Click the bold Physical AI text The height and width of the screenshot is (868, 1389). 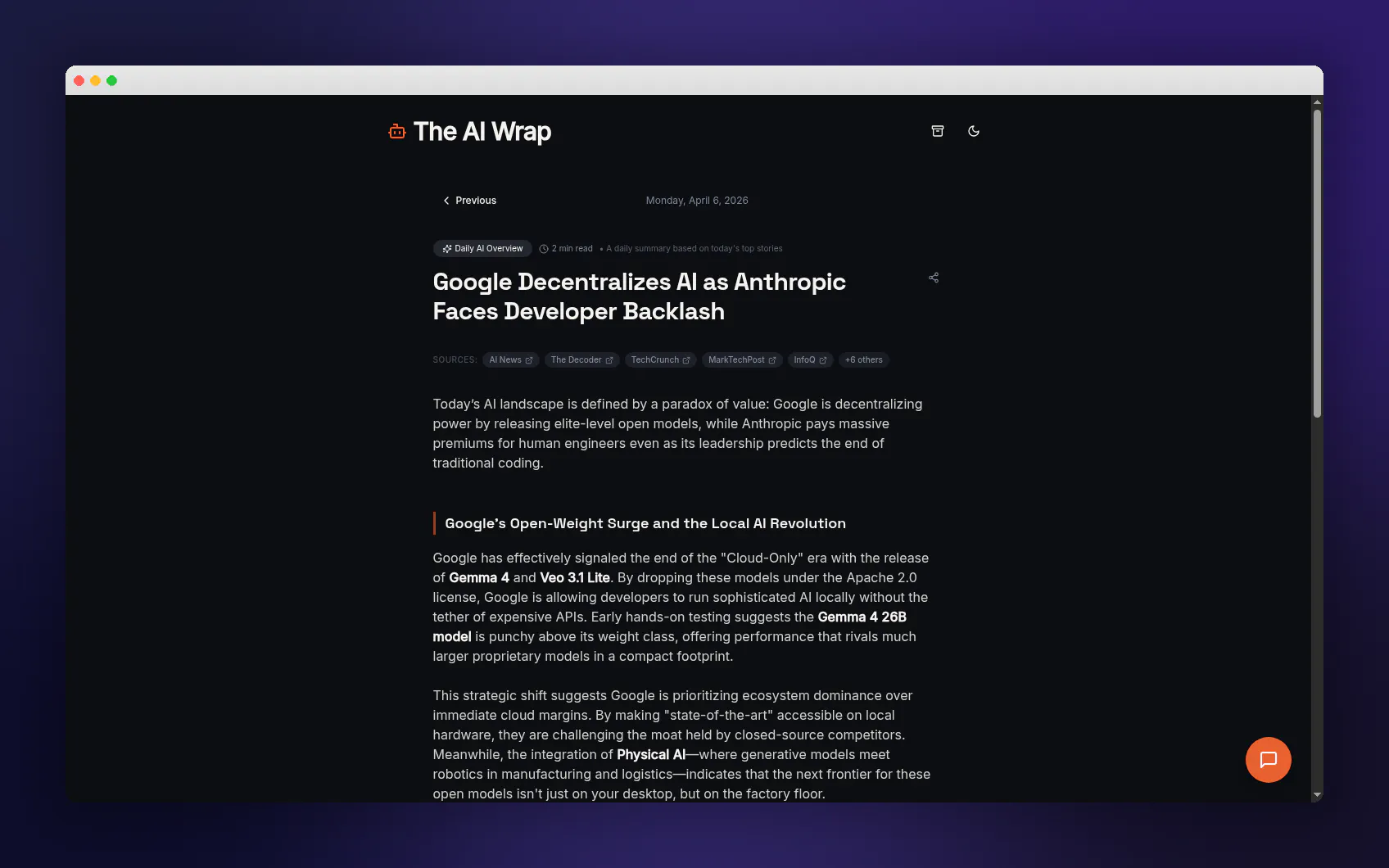click(651, 754)
